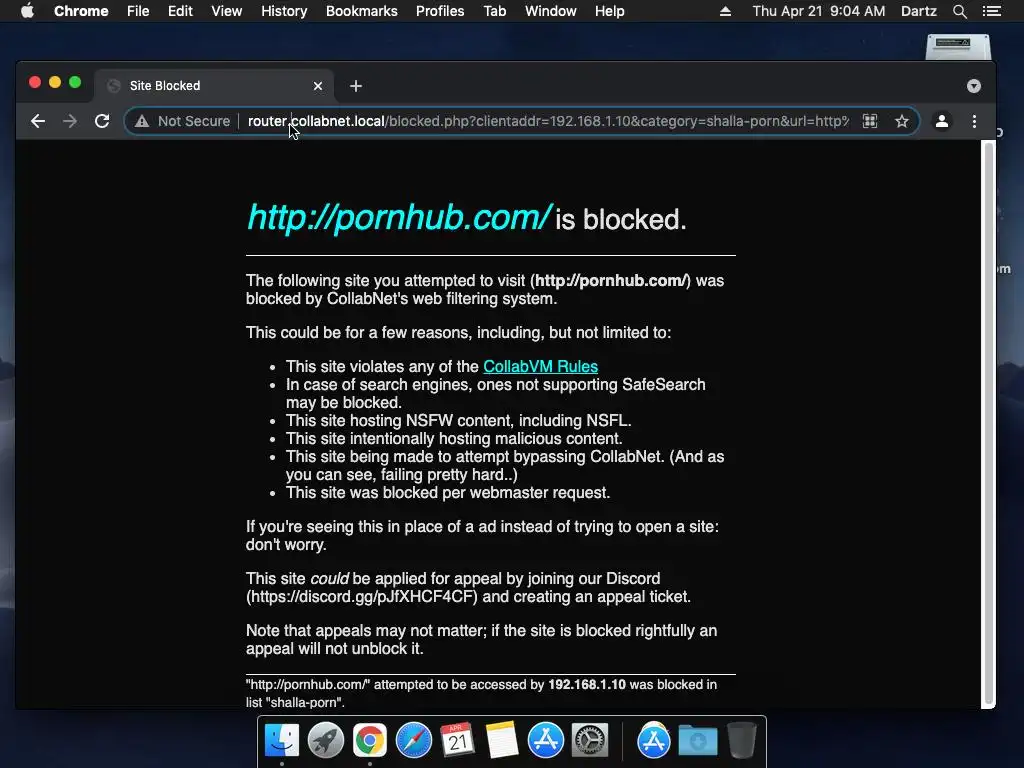This screenshot has height=768, width=1024.
Task: Click the Not Secure warning icon
Action: point(142,121)
